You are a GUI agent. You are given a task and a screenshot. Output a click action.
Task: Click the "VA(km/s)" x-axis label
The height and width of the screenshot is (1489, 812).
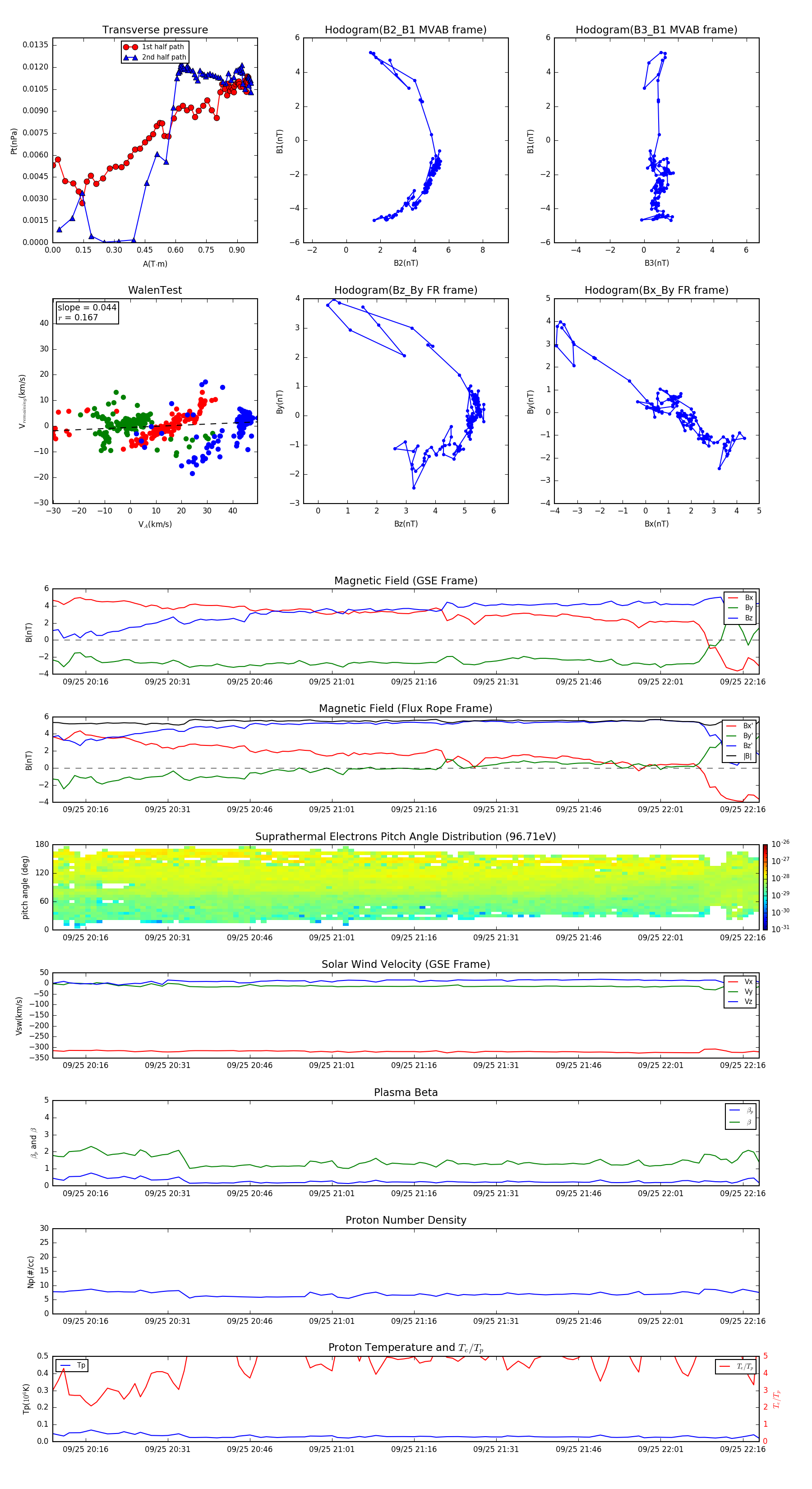click(155, 524)
